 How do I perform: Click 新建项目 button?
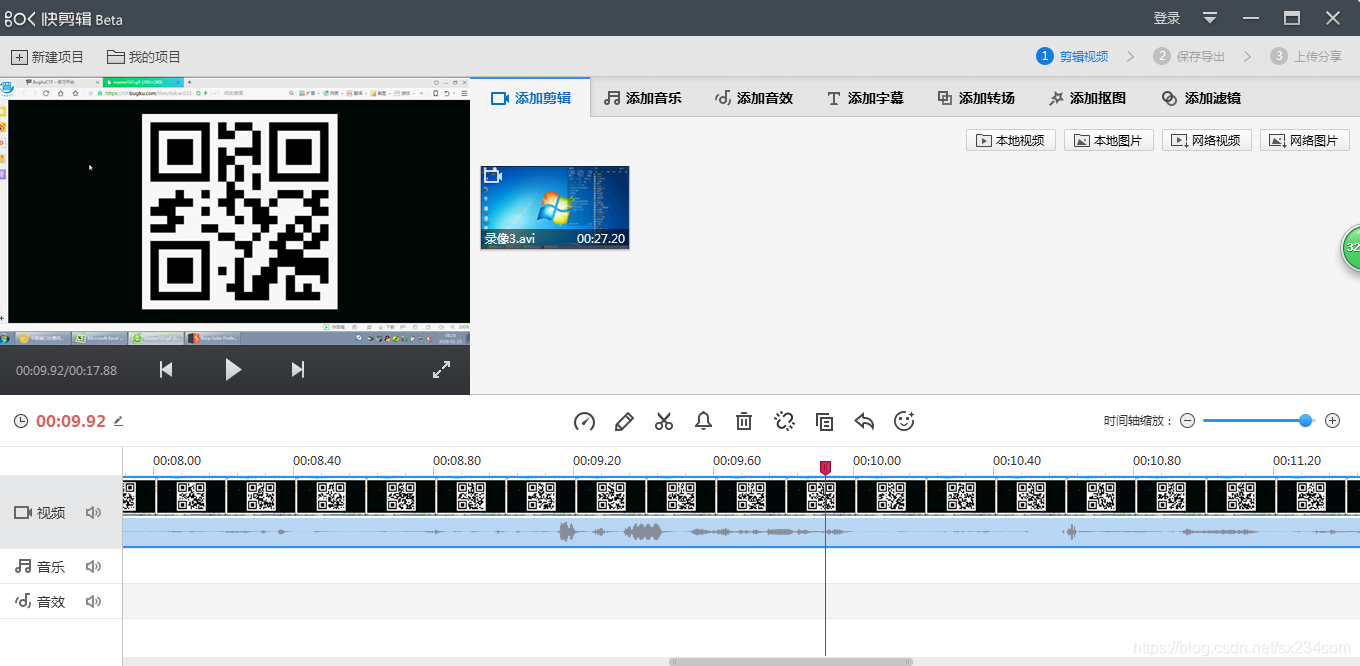pyautogui.click(x=48, y=57)
